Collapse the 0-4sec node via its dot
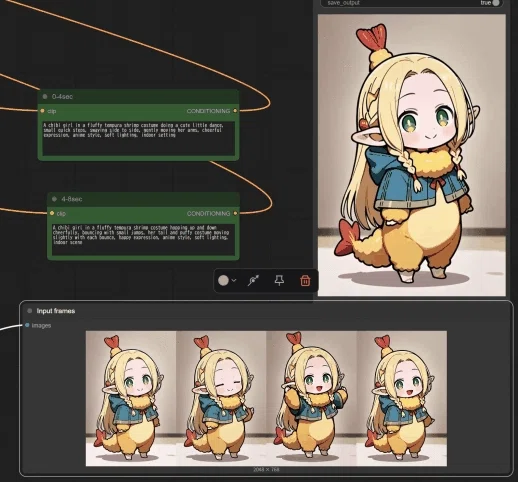The height and width of the screenshot is (482, 518). pyautogui.click(x=45, y=97)
